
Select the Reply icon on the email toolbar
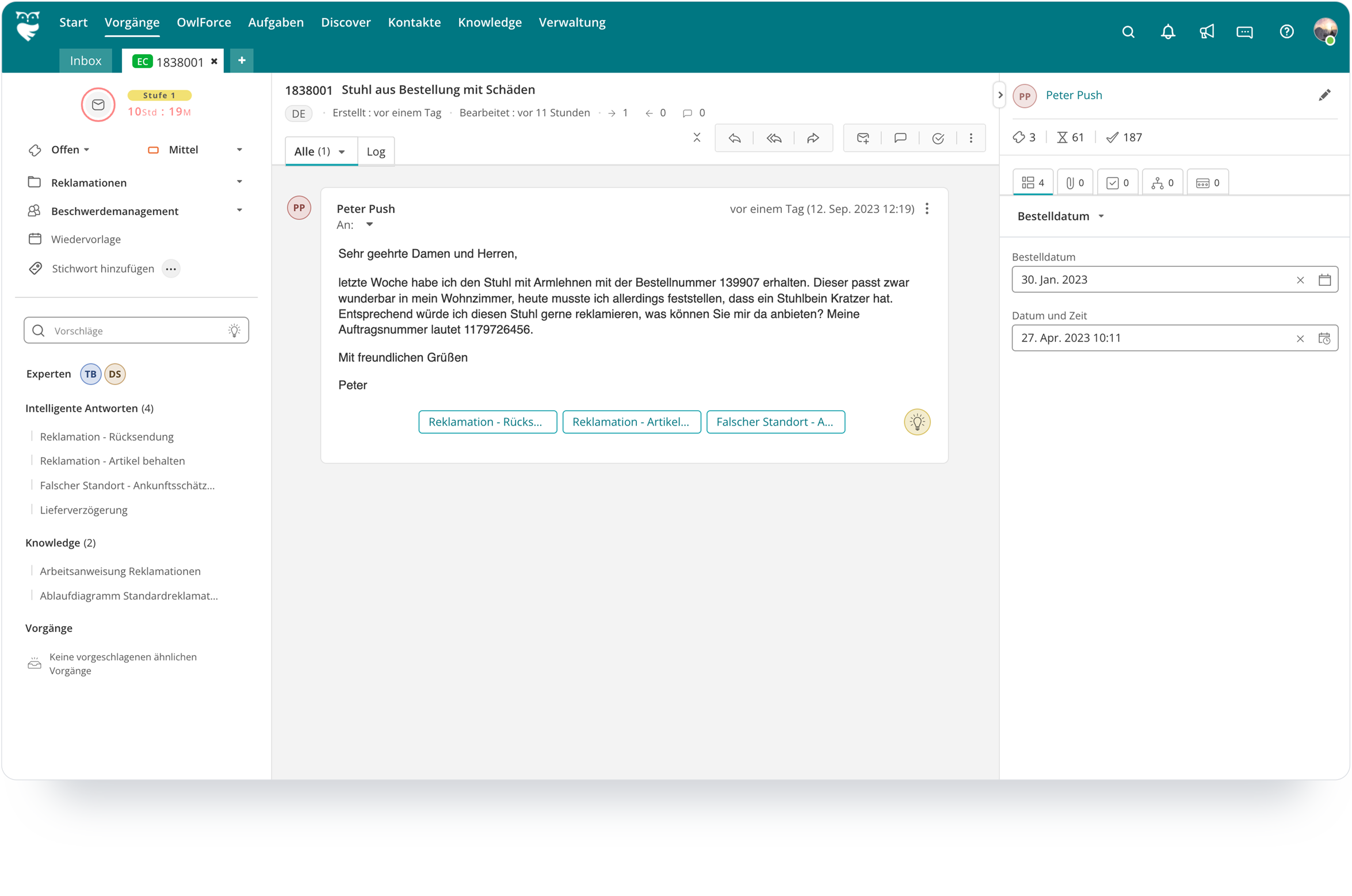pyautogui.click(x=735, y=138)
